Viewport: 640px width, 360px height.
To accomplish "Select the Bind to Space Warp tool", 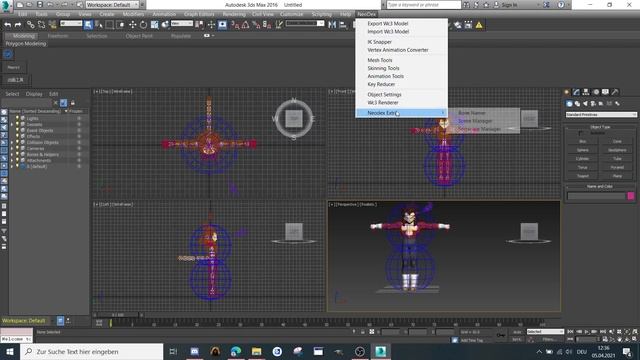I will coord(52,25).
